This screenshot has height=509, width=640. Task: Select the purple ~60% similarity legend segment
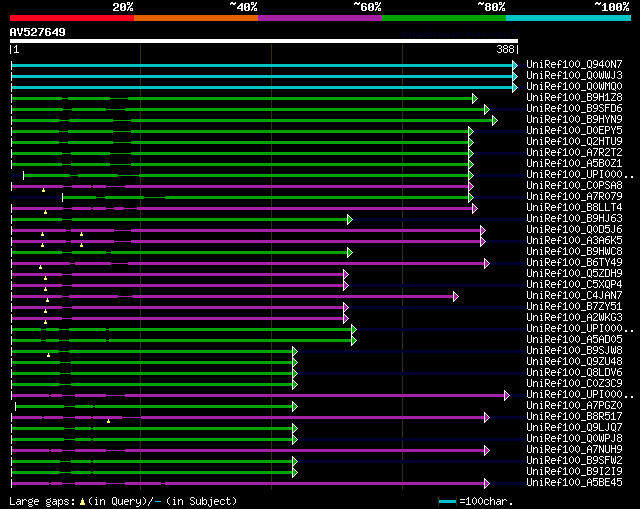coord(320,18)
